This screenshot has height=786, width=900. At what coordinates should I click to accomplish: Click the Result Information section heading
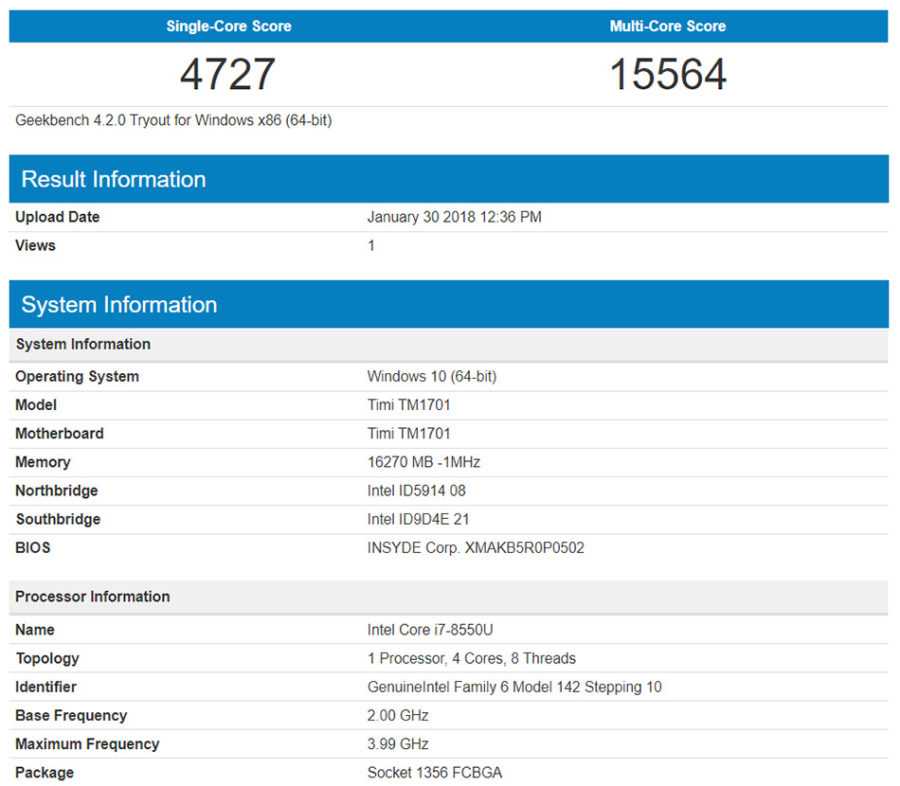point(113,180)
